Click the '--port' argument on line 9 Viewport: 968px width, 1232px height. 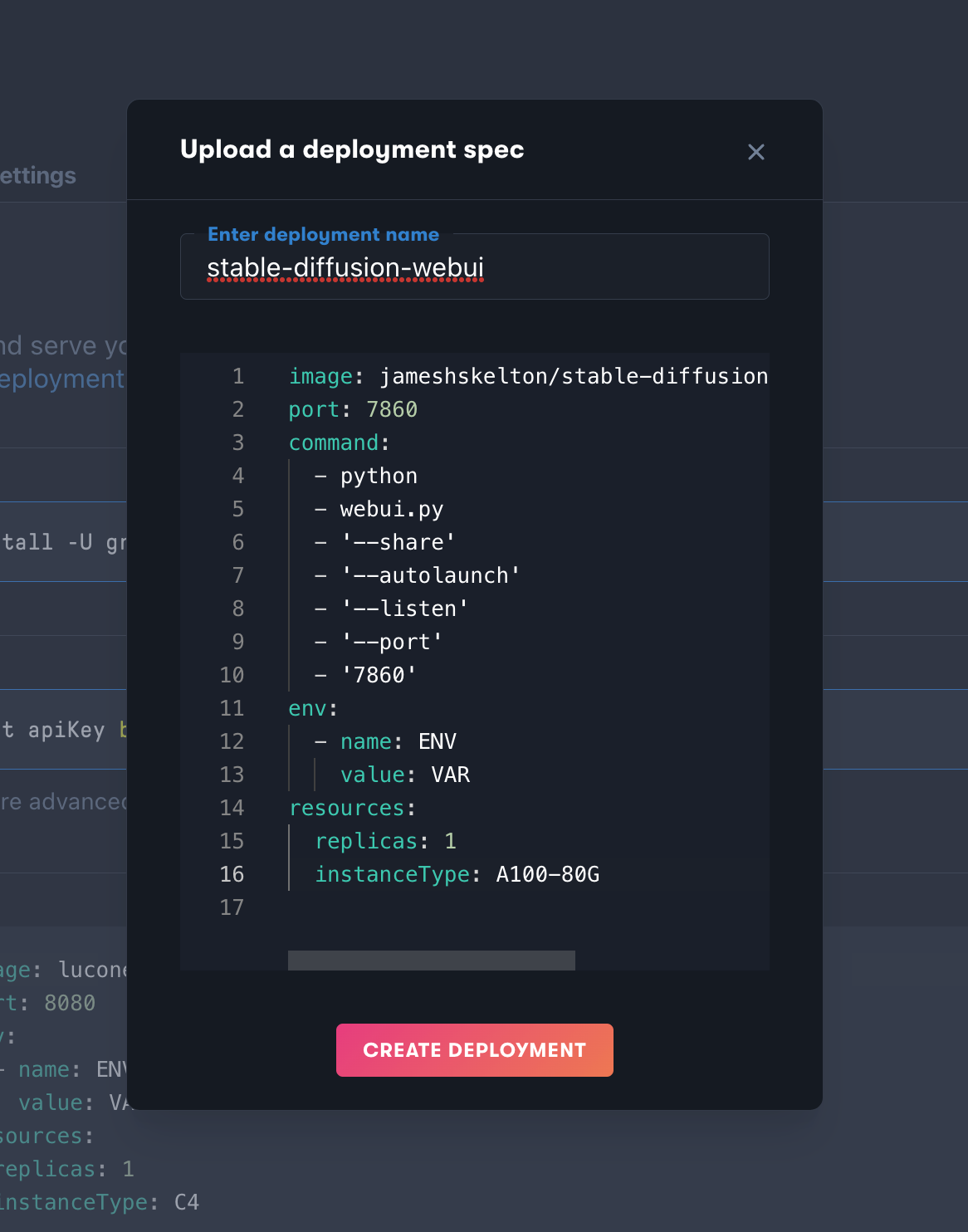click(x=392, y=642)
